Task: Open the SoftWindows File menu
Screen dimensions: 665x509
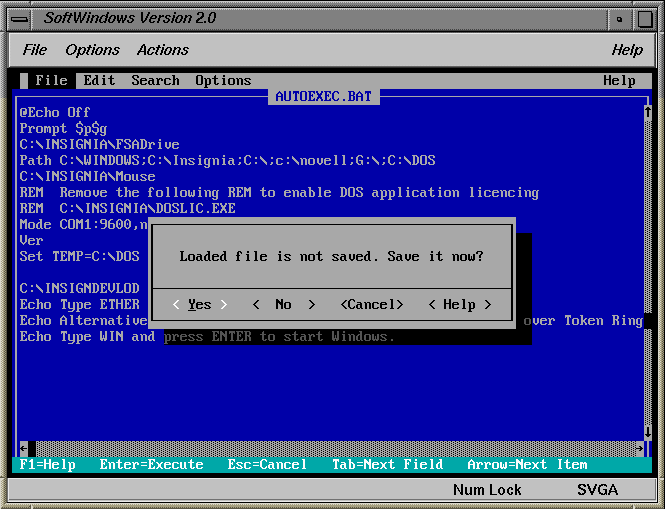Action: 34,50
